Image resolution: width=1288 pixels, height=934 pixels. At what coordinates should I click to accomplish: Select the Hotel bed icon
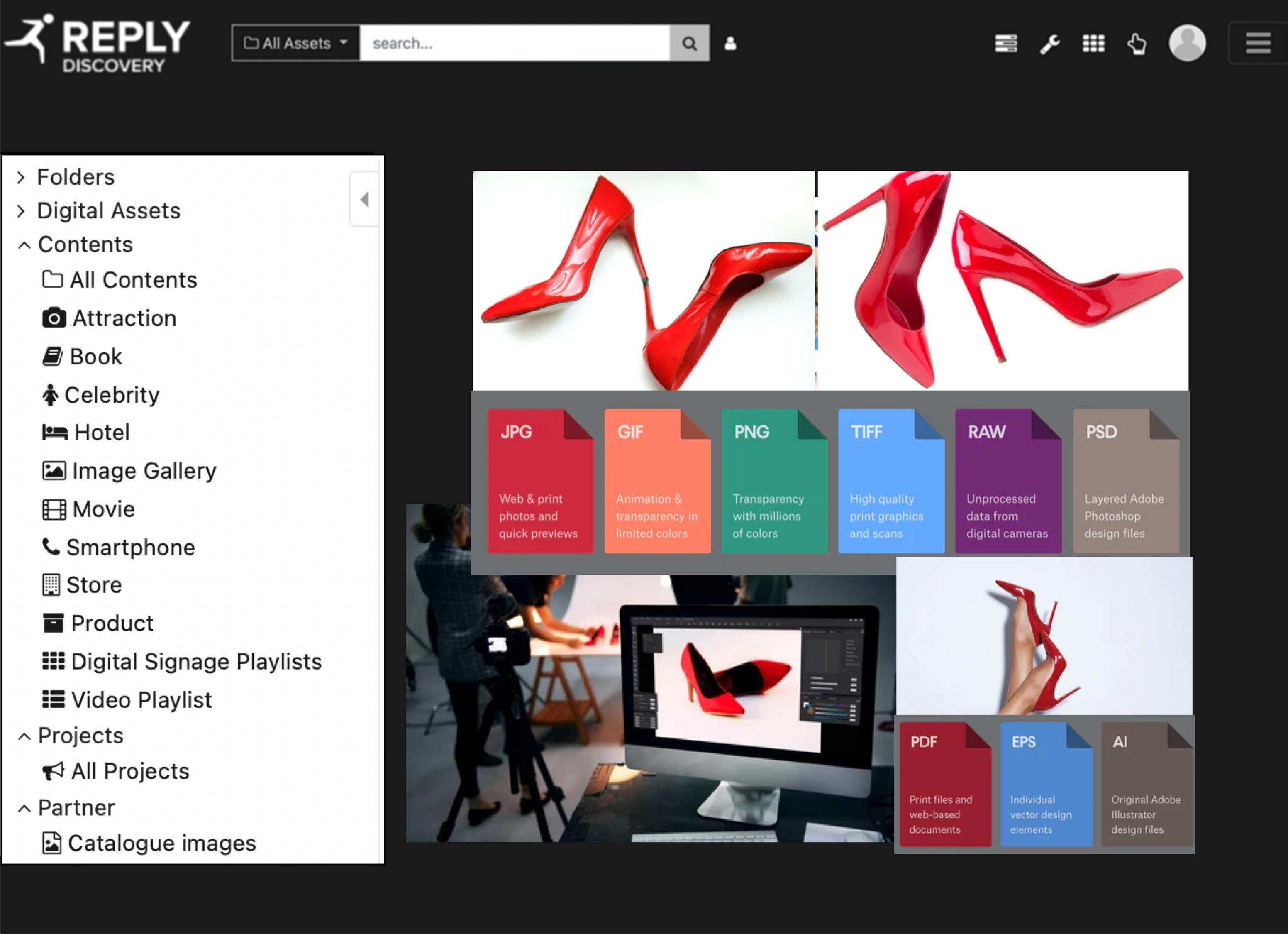tap(55, 433)
